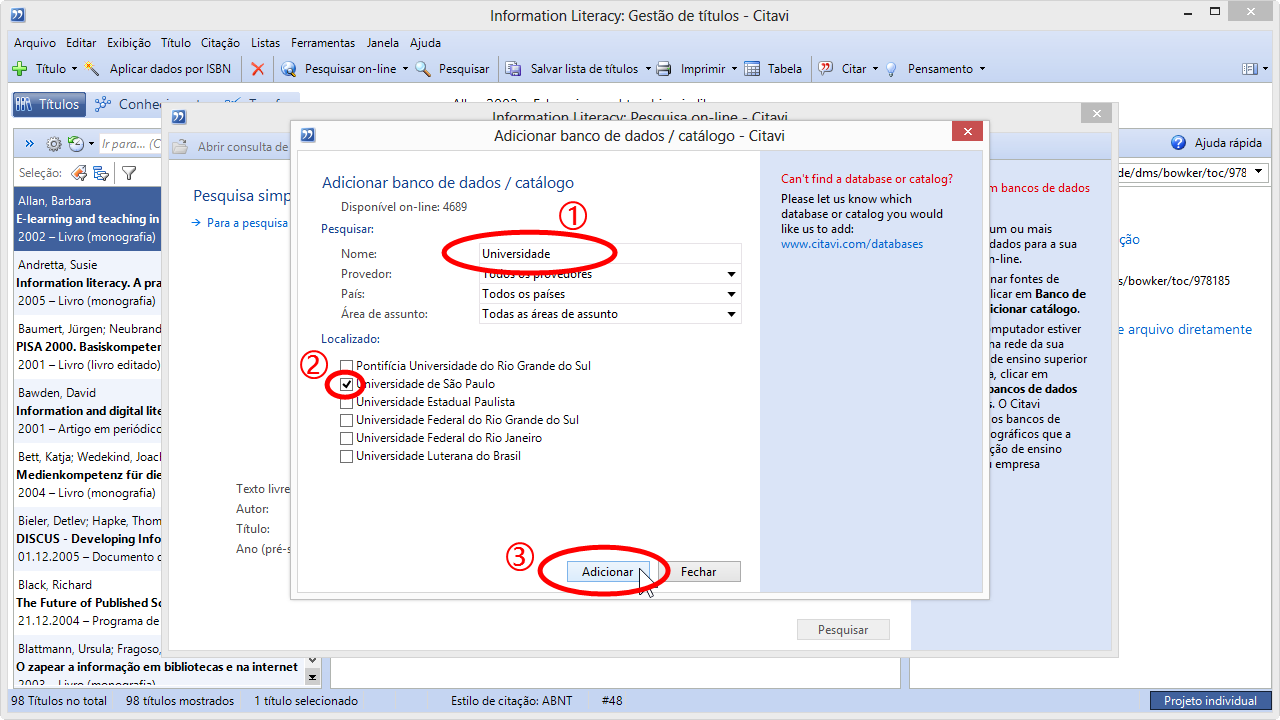Click the first Seleção arrow icon
The width and height of the screenshot is (1280, 720).
pos(79,173)
